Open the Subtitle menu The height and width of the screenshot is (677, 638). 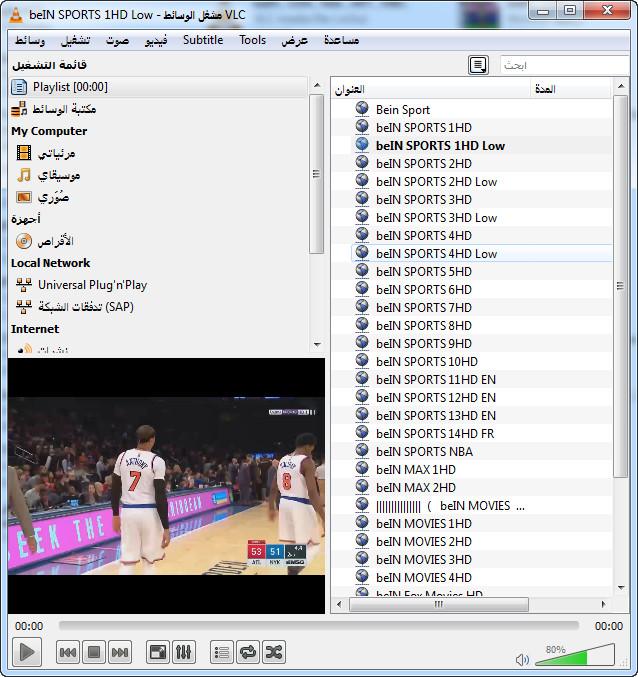click(x=203, y=40)
